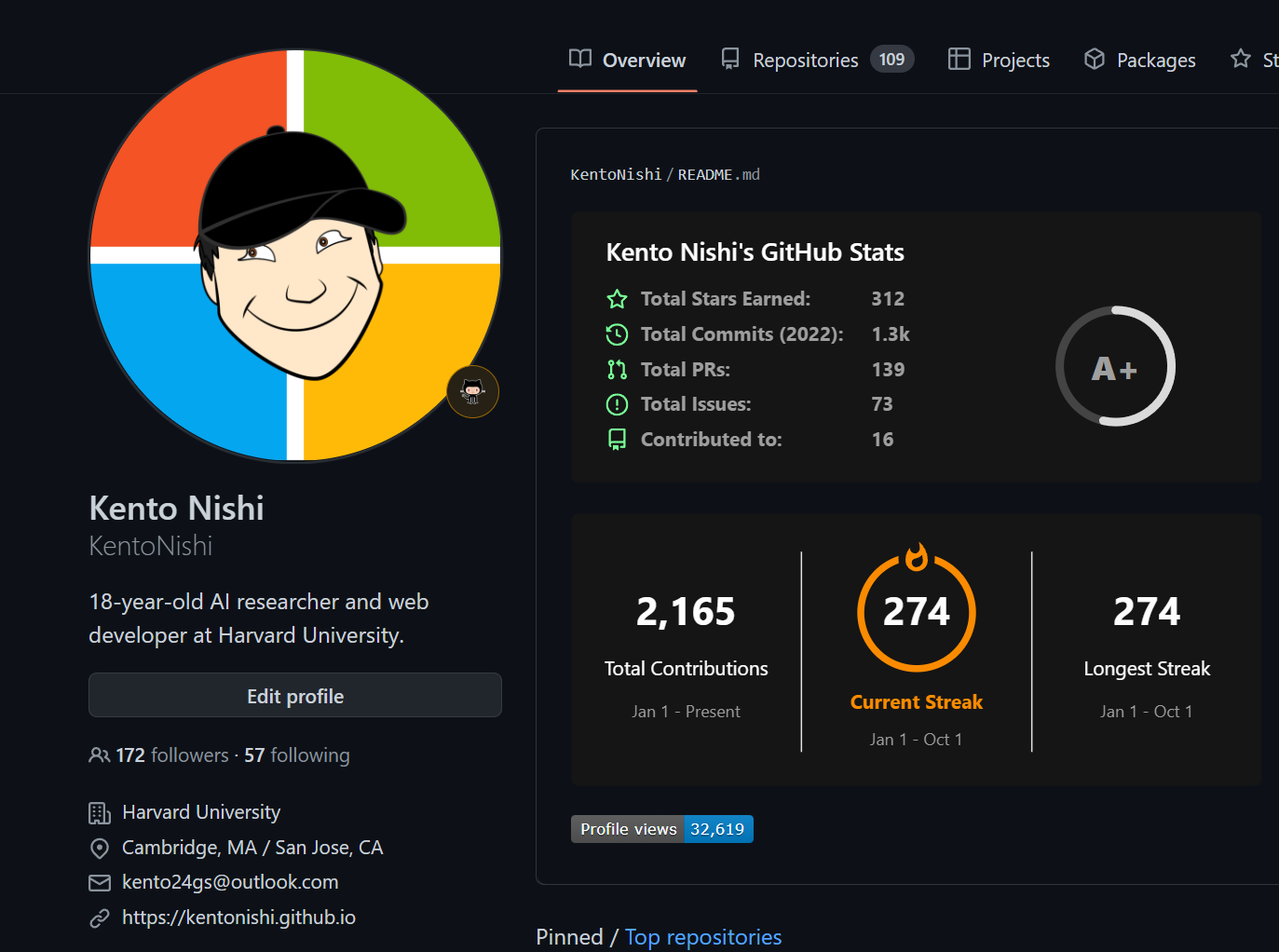
Task: Click the star icon beside Total Stars Earned
Action: (x=617, y=299)
